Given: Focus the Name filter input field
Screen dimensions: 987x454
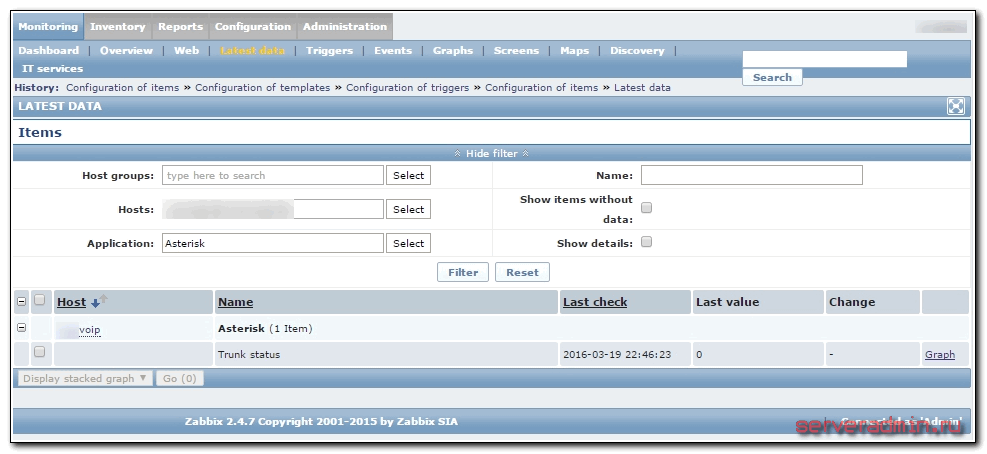Looking at the screenshot, I should click(x=751, y=176).
